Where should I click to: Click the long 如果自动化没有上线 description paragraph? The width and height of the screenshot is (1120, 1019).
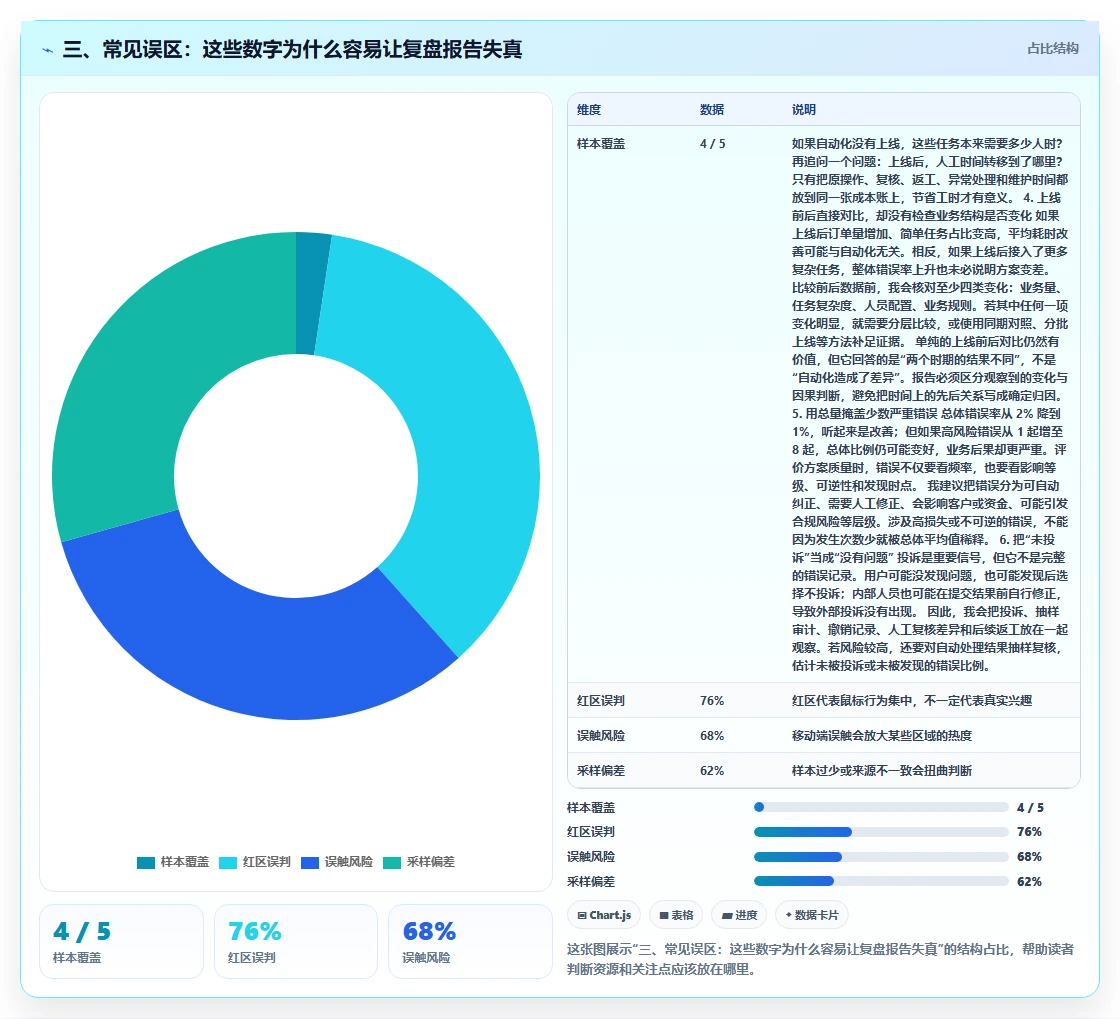coord(930,404)
